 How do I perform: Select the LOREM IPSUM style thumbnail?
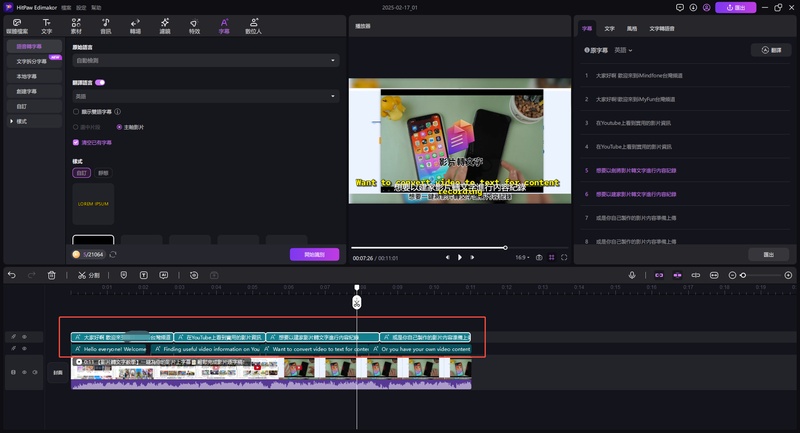click(93, 204)
